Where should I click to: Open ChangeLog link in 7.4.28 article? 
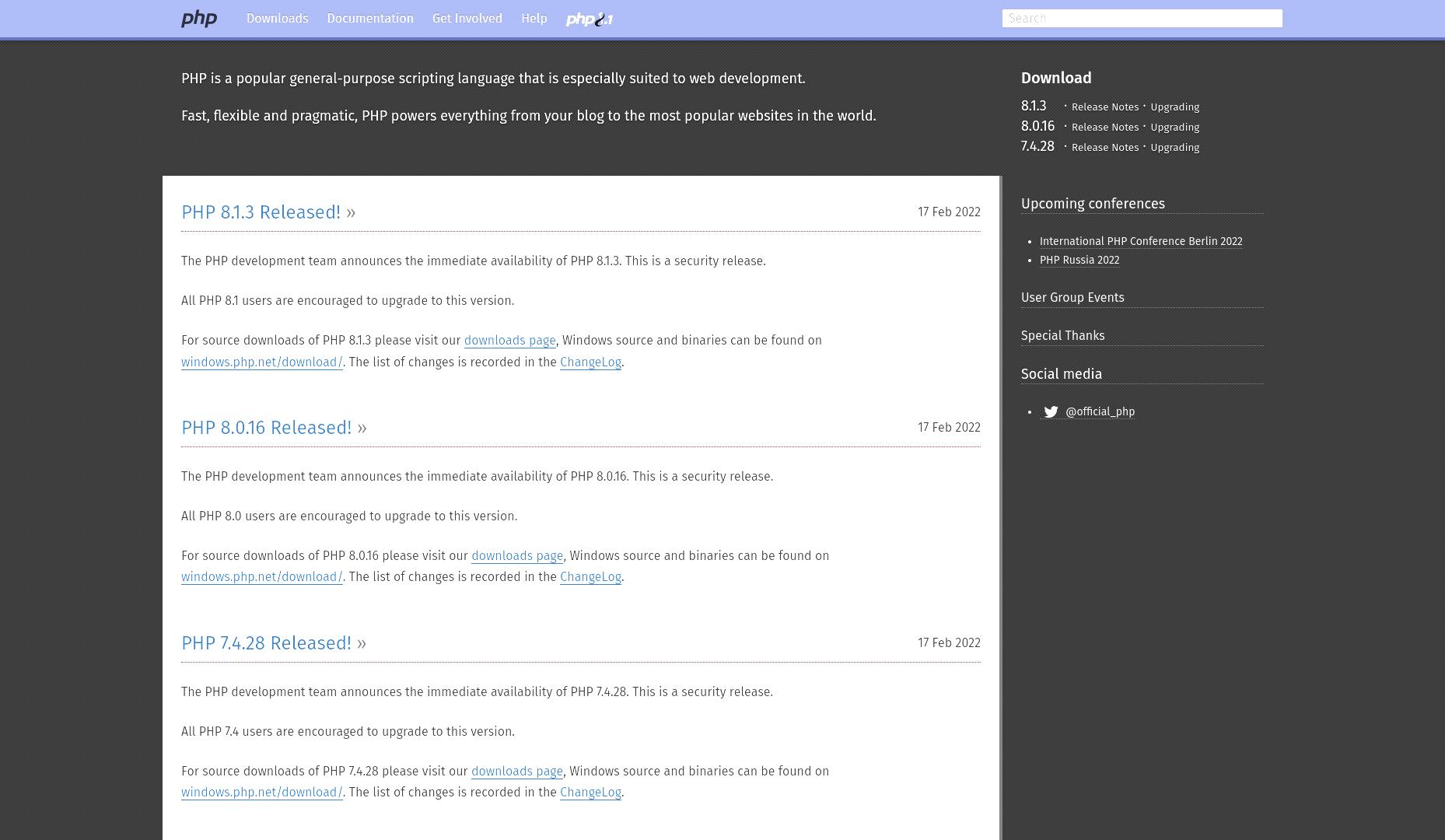tap(590, 793)
